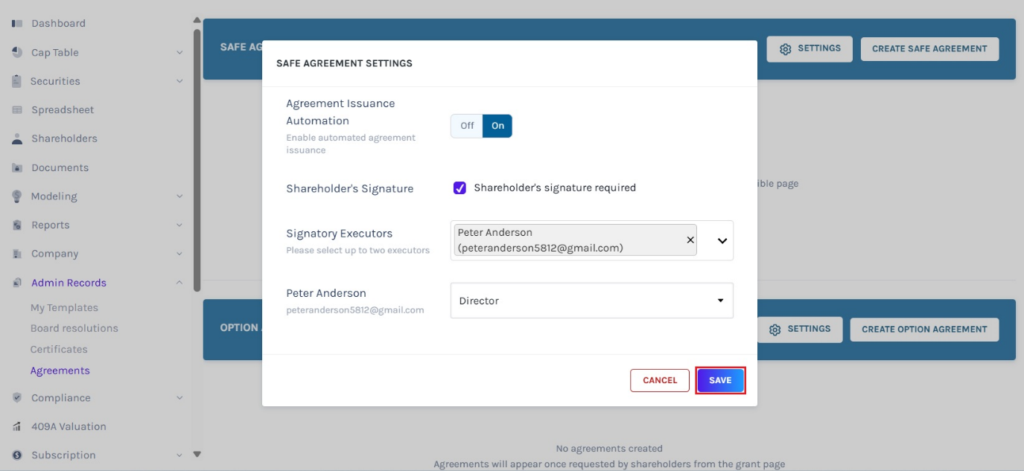
Task: Open Certificates submenu item
Action: pos(59,349)
